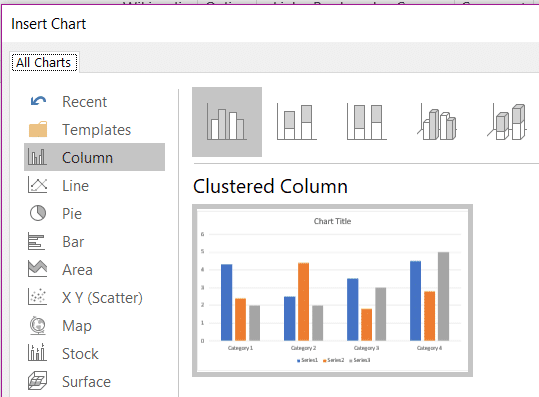This screenshot has width=539, height=397.
Task: Choose the Bar chart category
Action: tap(95, 242)
